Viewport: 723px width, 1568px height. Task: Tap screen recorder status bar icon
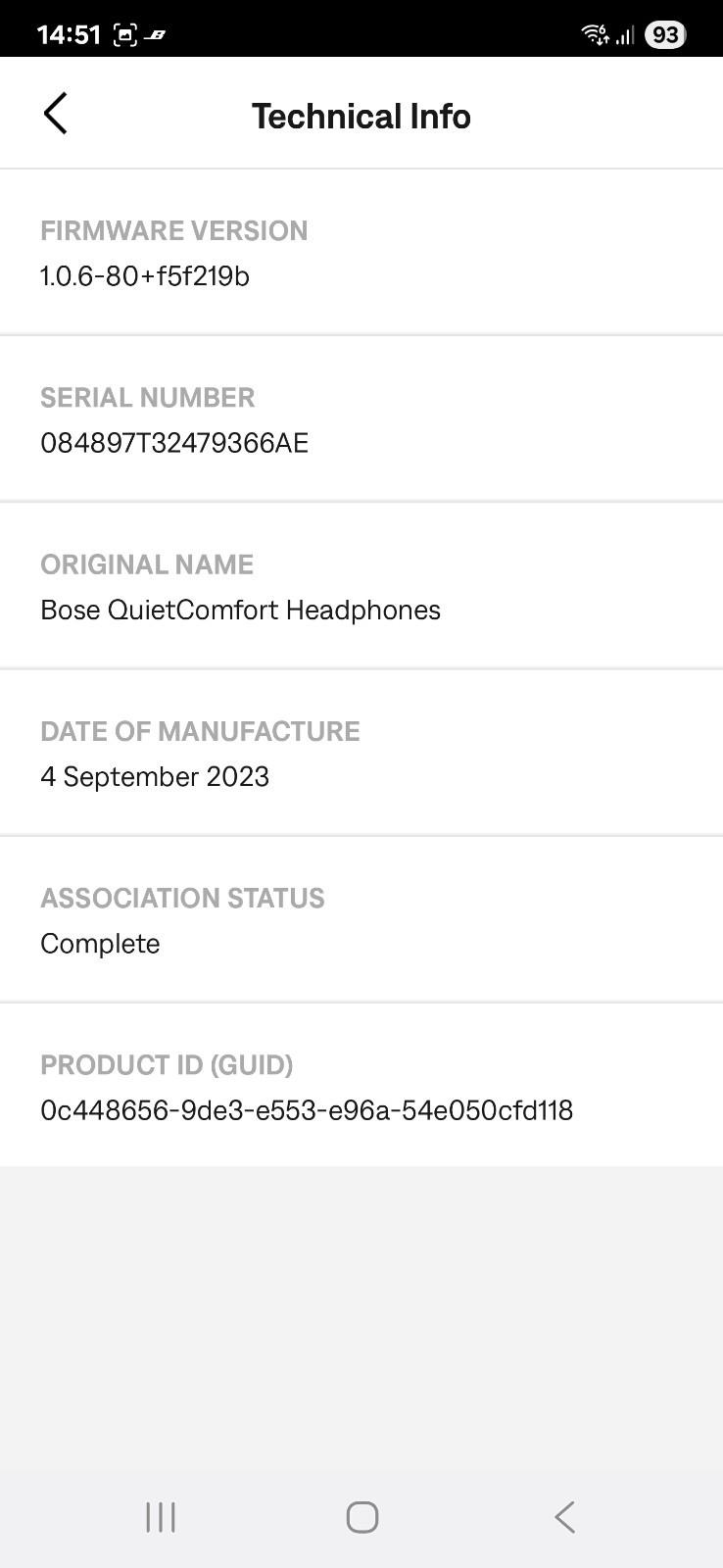(x=124, y=35)
